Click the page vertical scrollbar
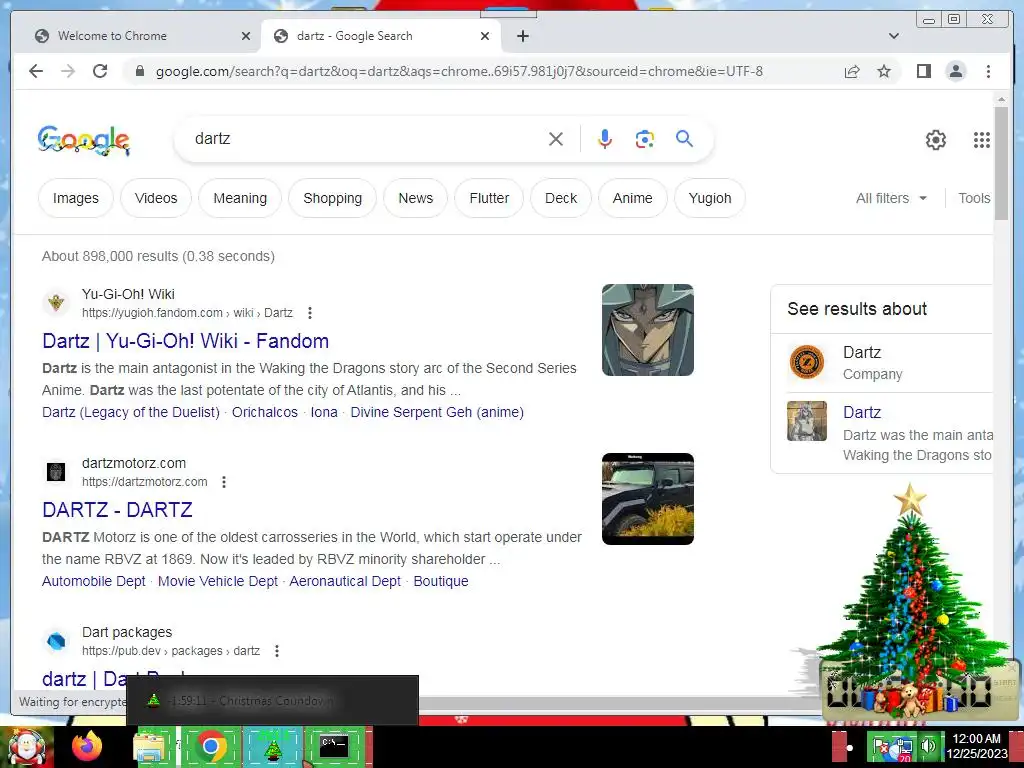Viewport: 1024px width, 768px height. 1001,163
